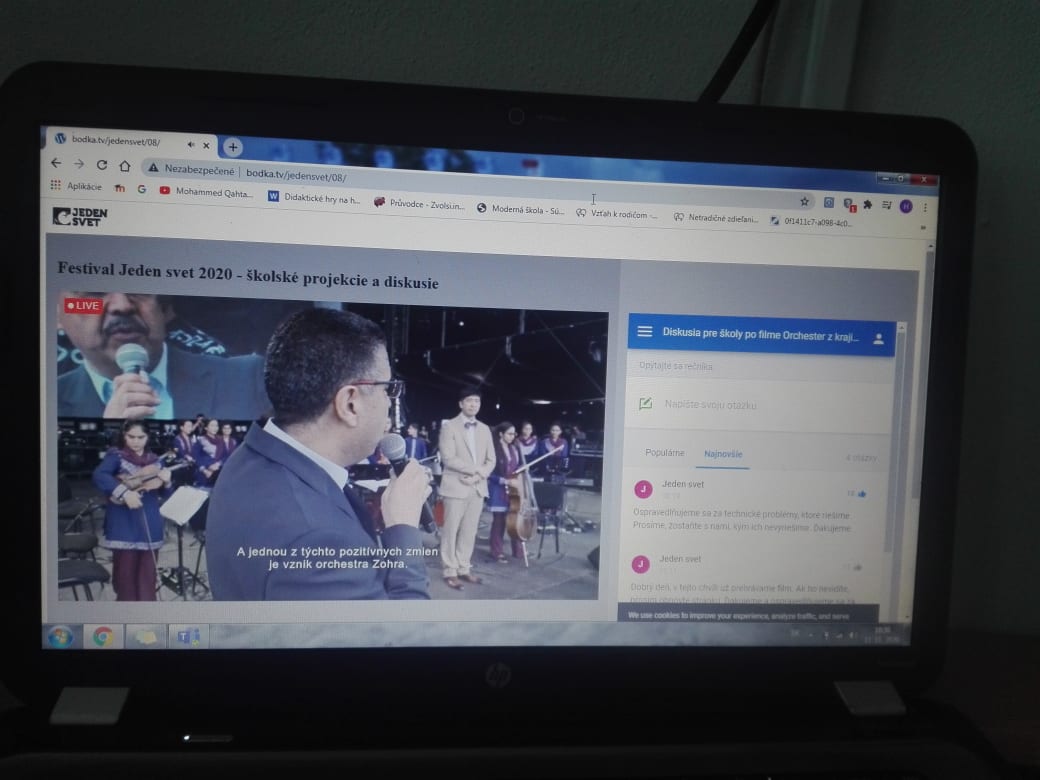Close the bodka.tv/jedensvet/08/ tab

[x=206, y=145]
